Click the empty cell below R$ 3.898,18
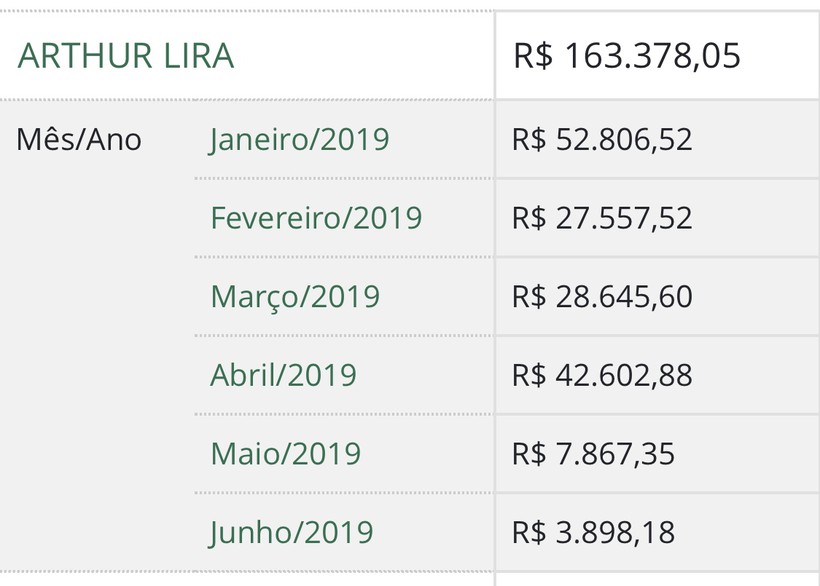The width and height of the screenshot is (820, 586). click(657, 579)
